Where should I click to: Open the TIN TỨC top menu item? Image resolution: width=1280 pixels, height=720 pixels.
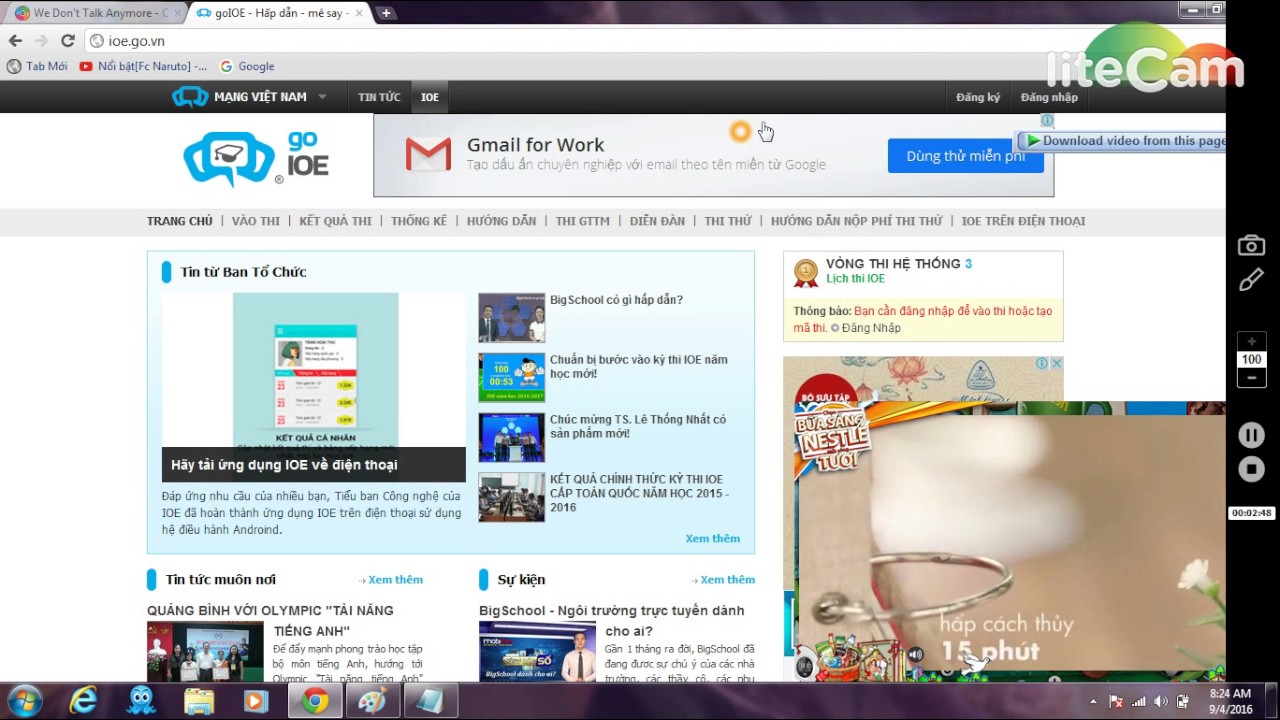pos(379,97)
